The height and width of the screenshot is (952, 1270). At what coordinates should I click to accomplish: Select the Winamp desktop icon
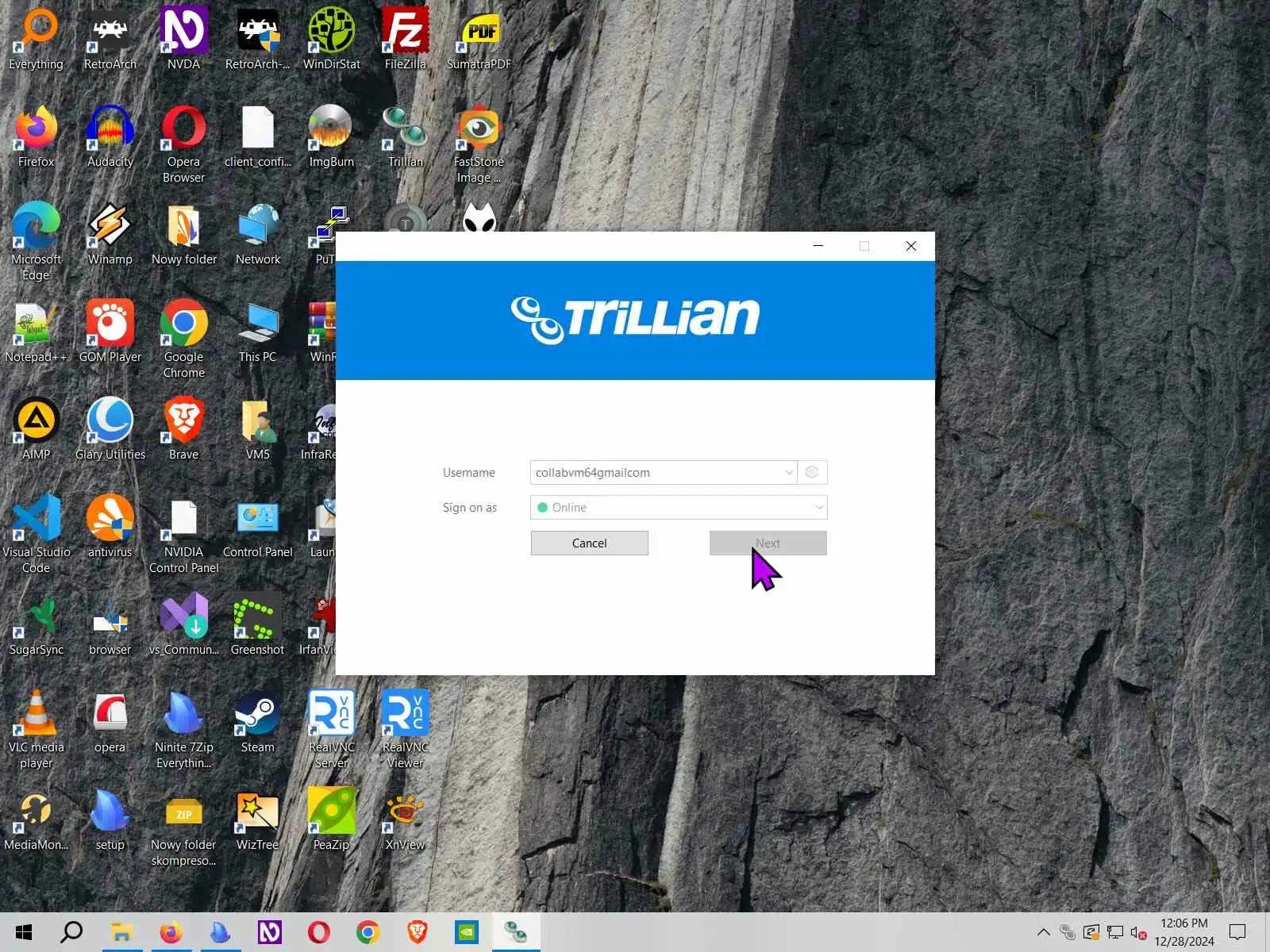(110, 234)
